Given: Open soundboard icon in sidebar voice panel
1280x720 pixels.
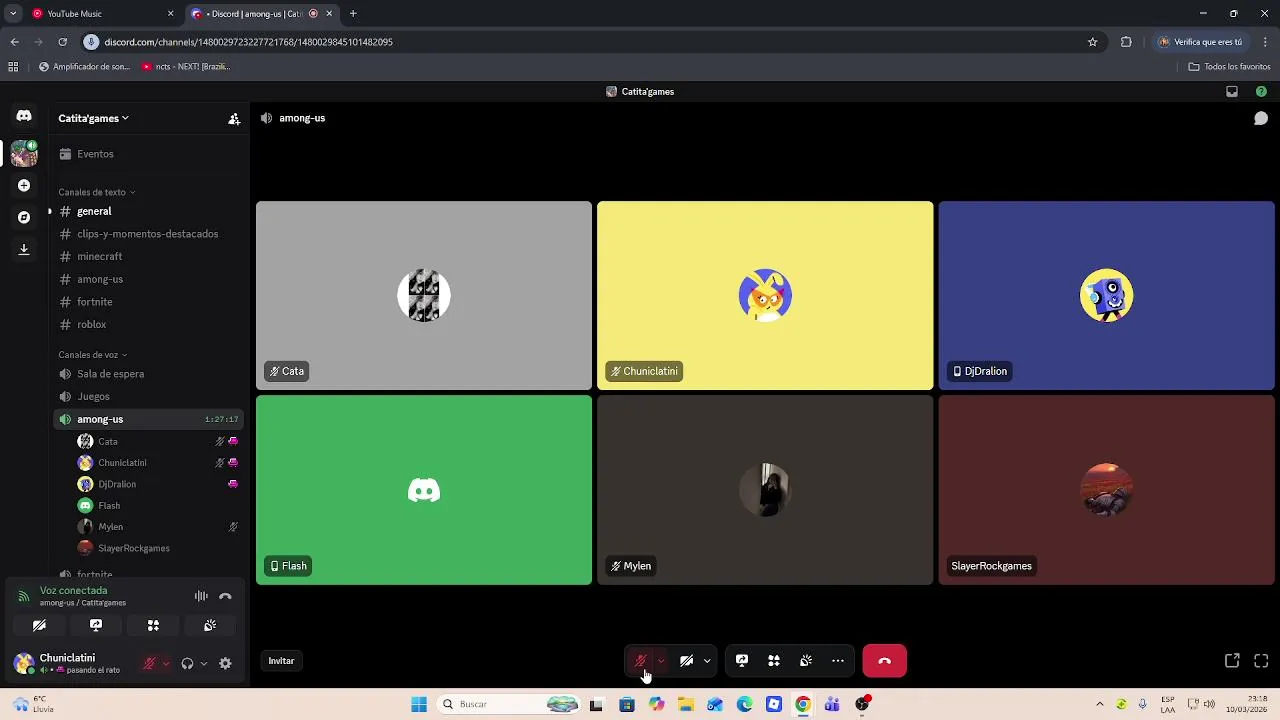Looking at the screenshot, I should (210, 625).
